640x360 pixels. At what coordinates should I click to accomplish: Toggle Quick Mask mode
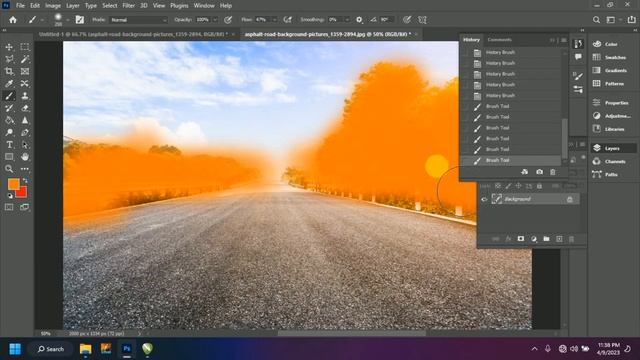coord(9,207)
